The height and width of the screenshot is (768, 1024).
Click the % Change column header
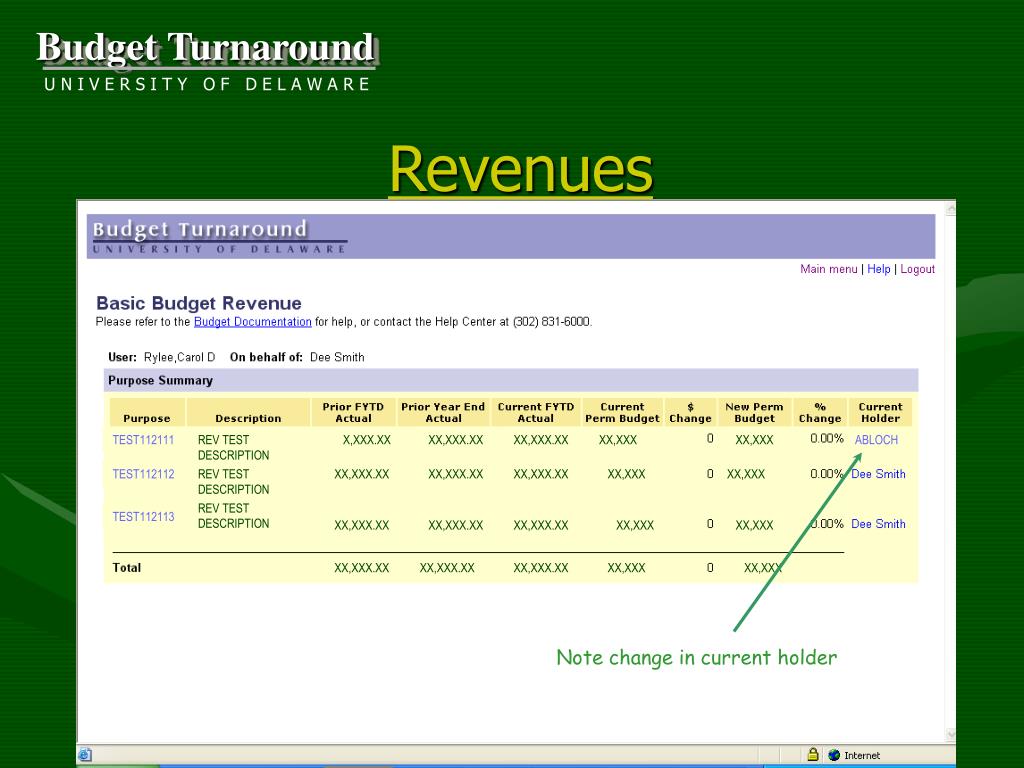820,413
